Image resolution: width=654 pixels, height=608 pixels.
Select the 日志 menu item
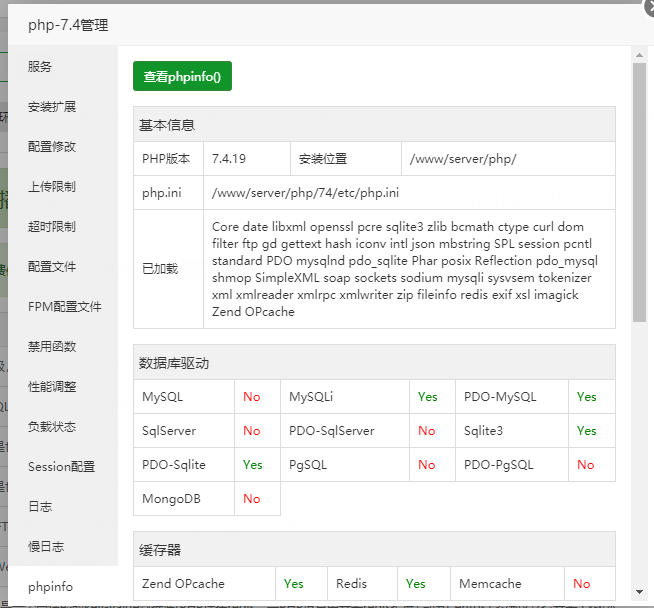coord(40,507)
